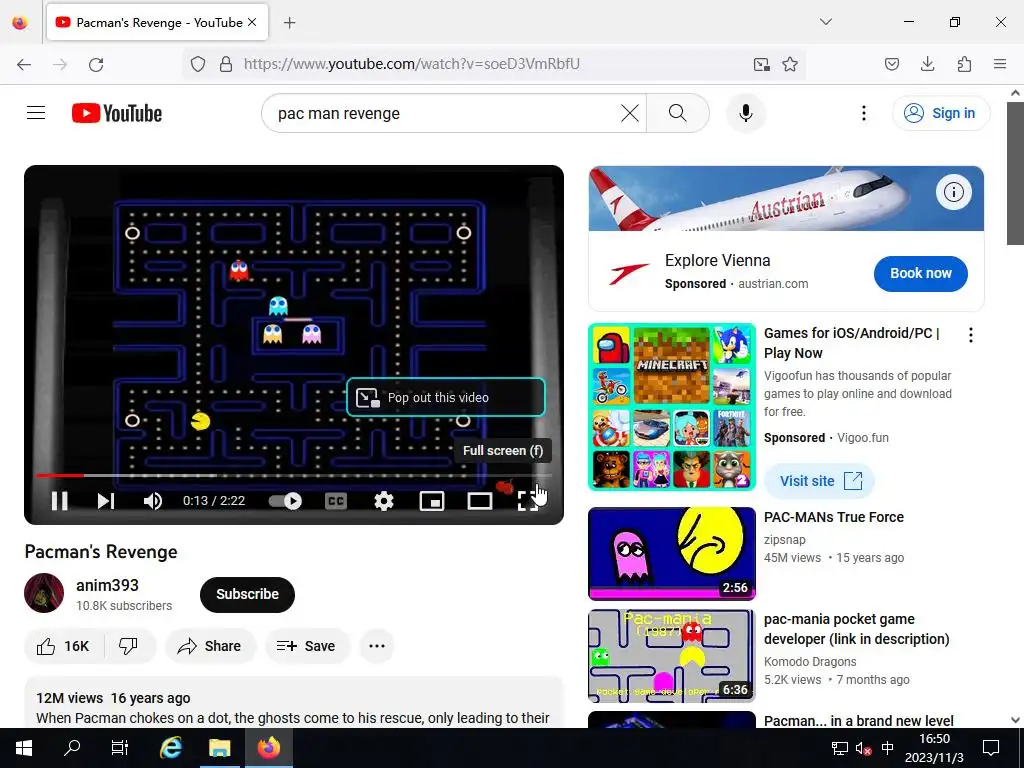1024x768 pixels.
Task: Activate miniplayer mode
Action: click(432, 501)
